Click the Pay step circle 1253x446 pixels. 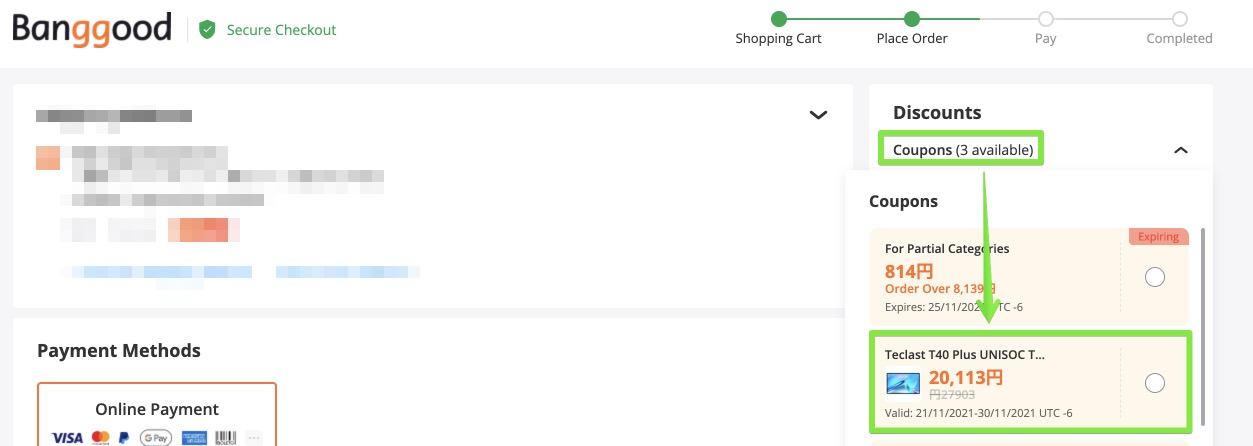tap(1045, 19)
